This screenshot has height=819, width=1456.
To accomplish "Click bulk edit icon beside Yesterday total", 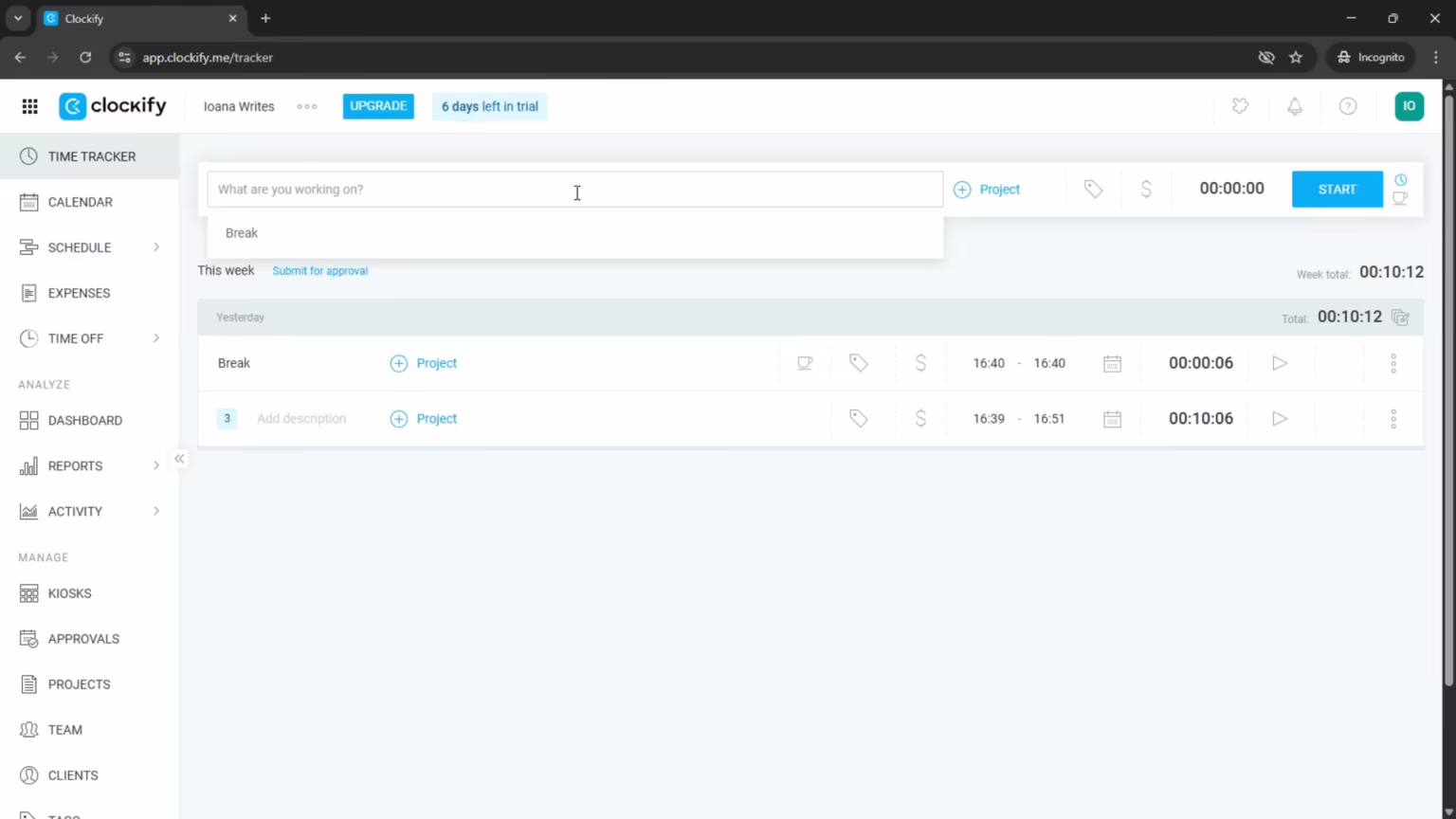I will pyautogui.click(x=1400, y=318).
